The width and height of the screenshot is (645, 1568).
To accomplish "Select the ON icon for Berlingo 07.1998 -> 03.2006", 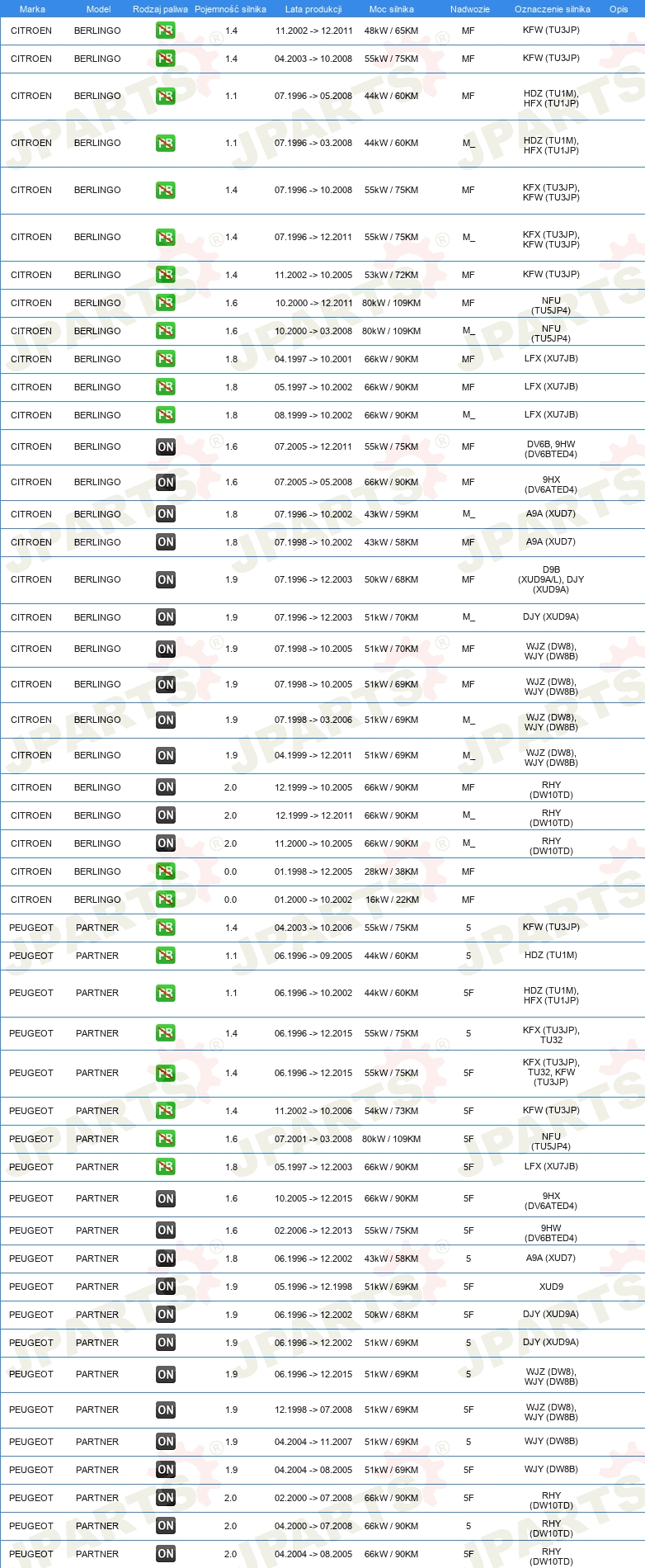I will pyautogui.click(x=166, y=720).
